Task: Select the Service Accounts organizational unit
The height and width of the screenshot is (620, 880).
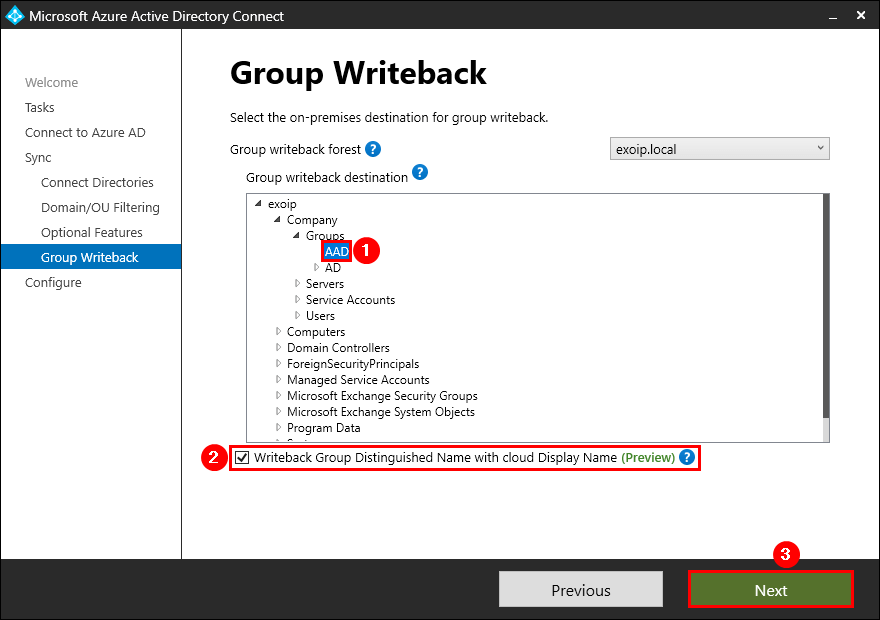Action: (x=350, y=300)
